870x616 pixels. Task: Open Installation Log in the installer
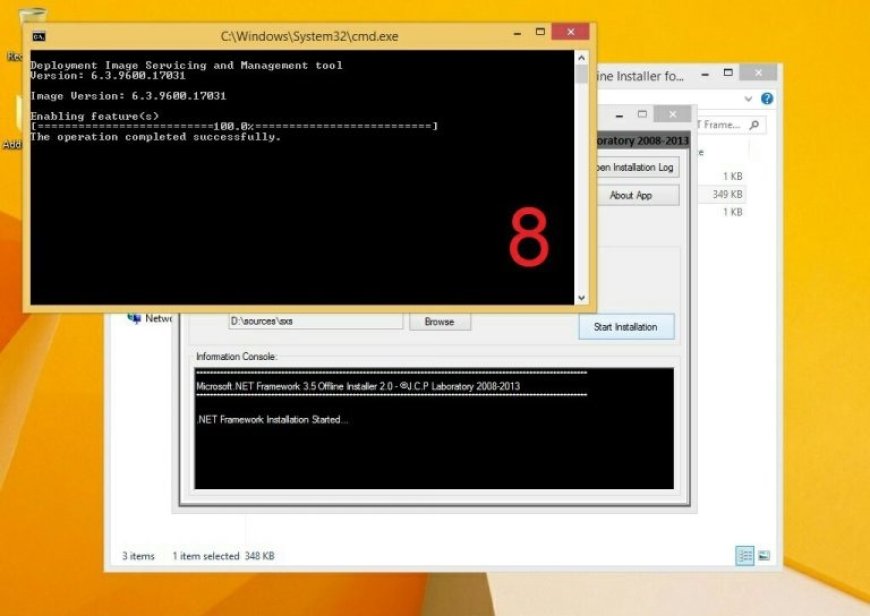pyautogui.click(x=638, y=167)
